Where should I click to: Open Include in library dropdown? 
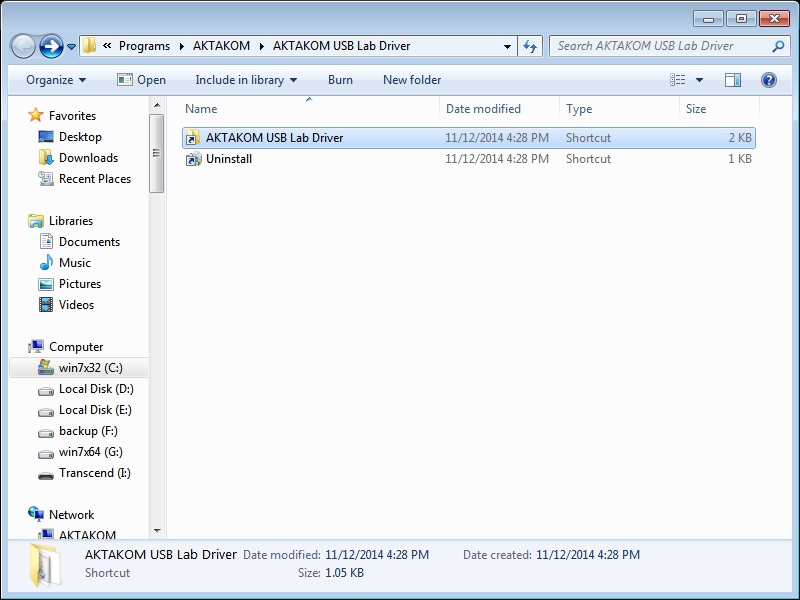[x=246, y=80]
